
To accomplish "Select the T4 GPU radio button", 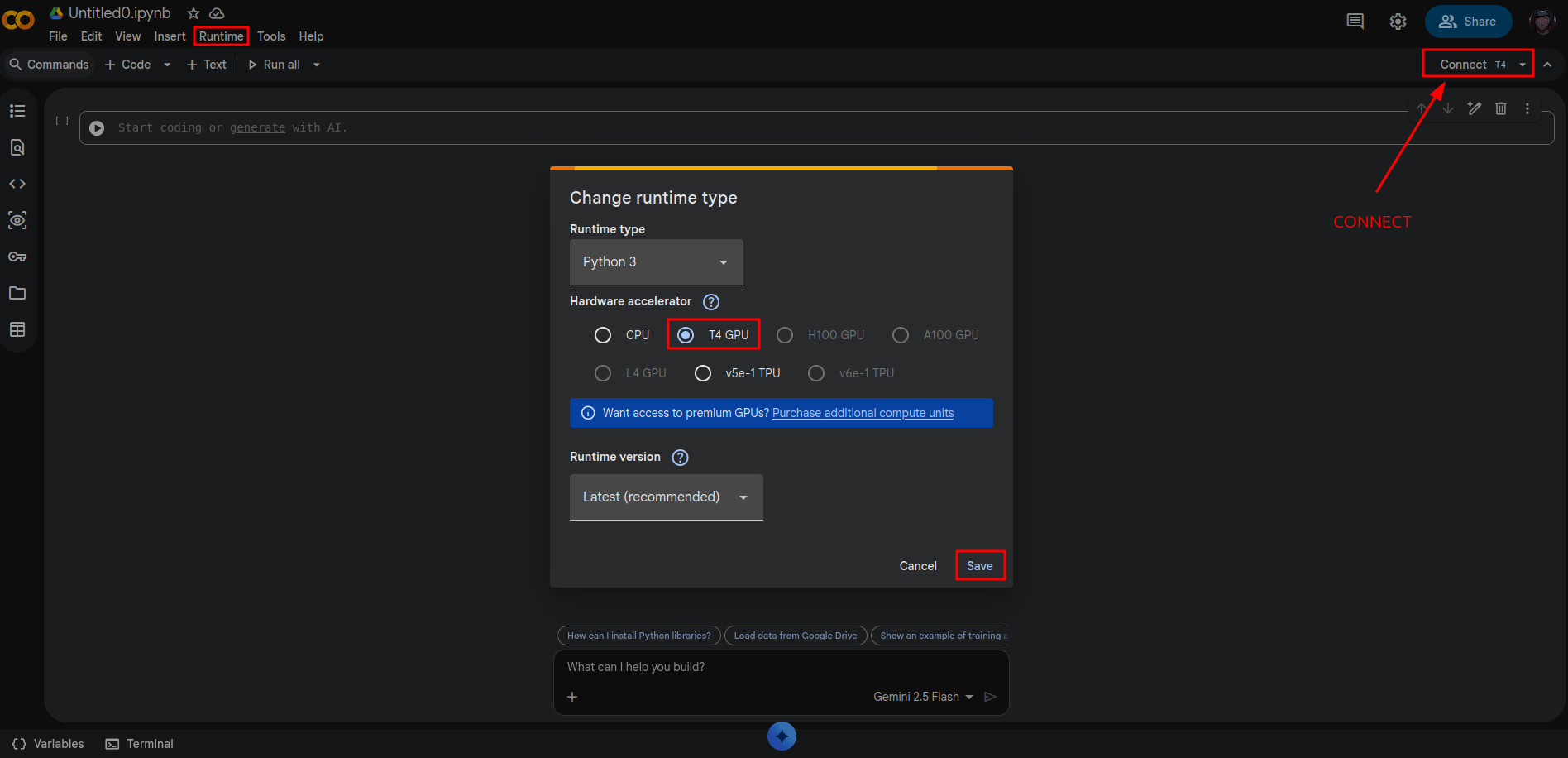I will 686,335.
